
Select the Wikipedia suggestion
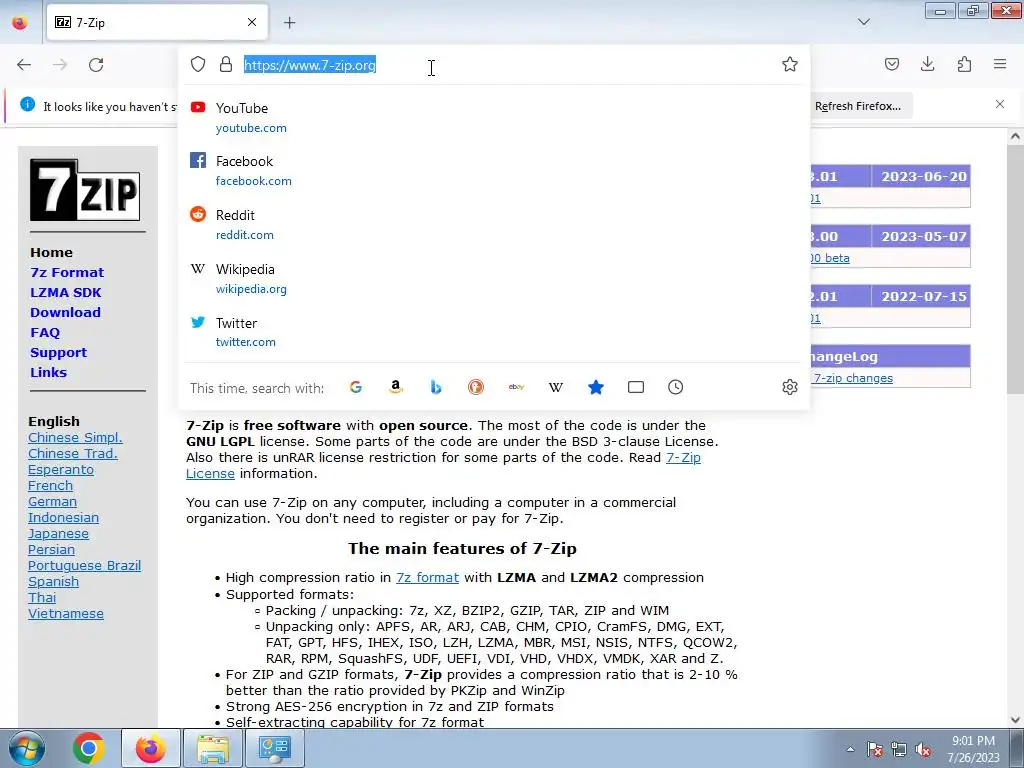(494, 279)
